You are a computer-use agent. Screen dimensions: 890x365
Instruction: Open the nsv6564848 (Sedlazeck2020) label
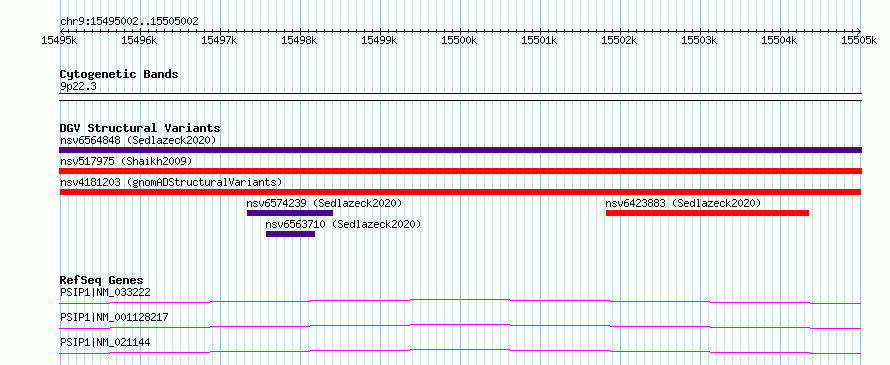[138, 140]
